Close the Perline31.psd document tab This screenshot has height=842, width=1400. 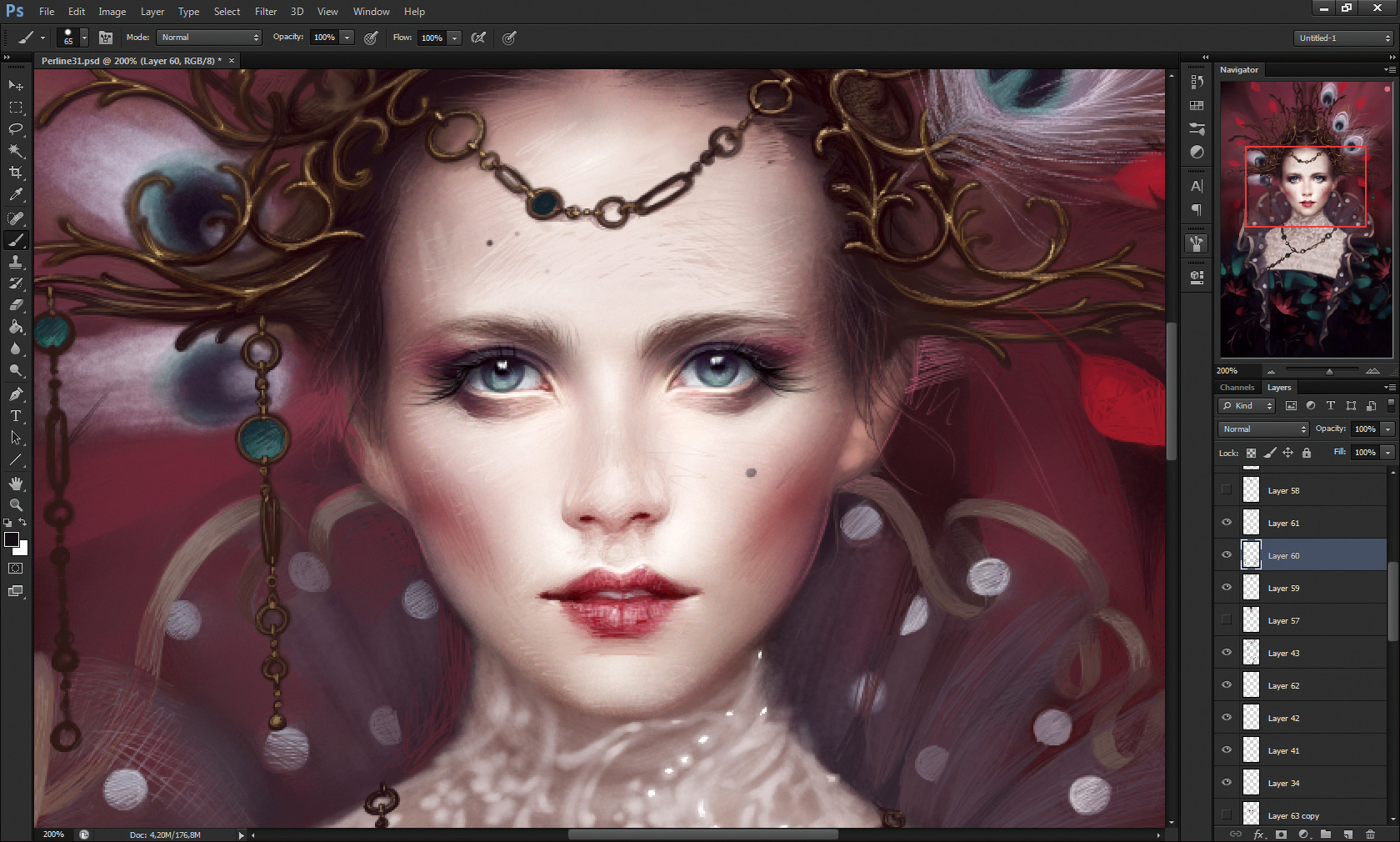click(232, 61)
